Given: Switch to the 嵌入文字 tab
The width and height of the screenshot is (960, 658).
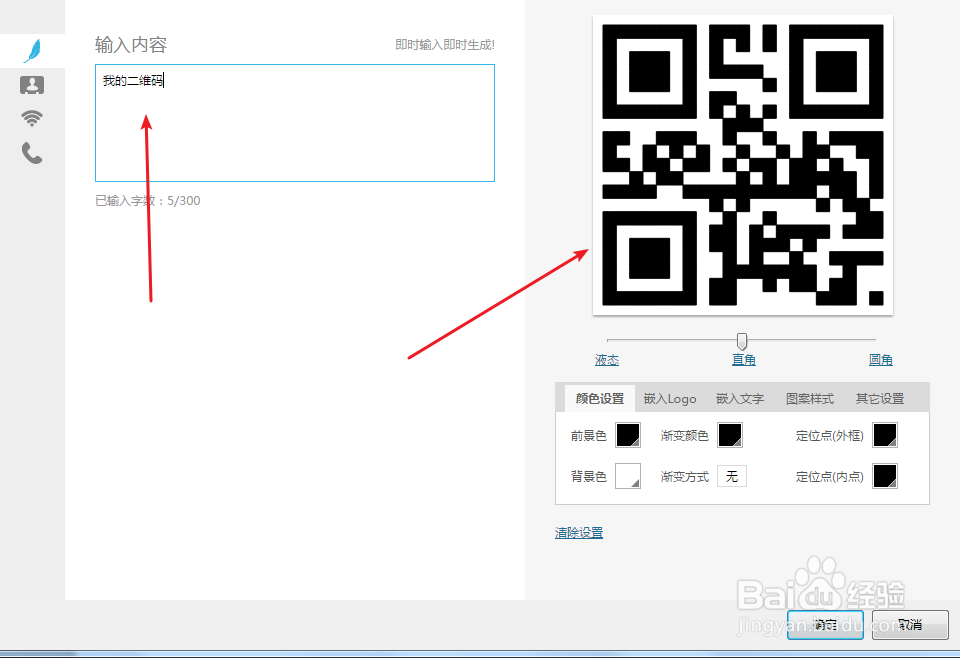Looking at the screenshot, I should (740, 399).
